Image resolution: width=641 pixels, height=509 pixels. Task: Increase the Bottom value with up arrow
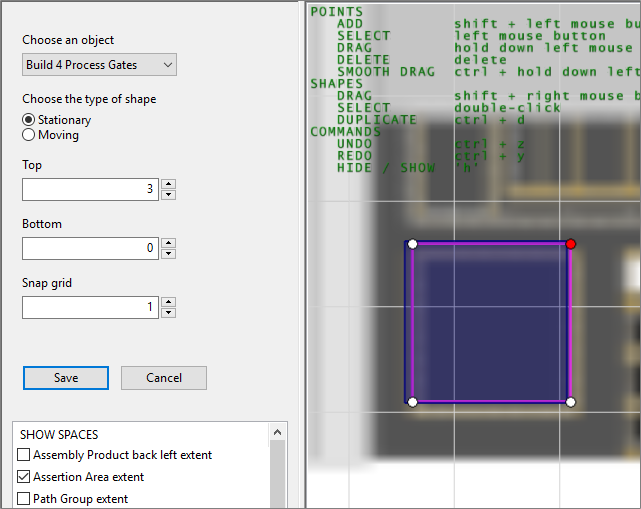click(x=168, y=242)
